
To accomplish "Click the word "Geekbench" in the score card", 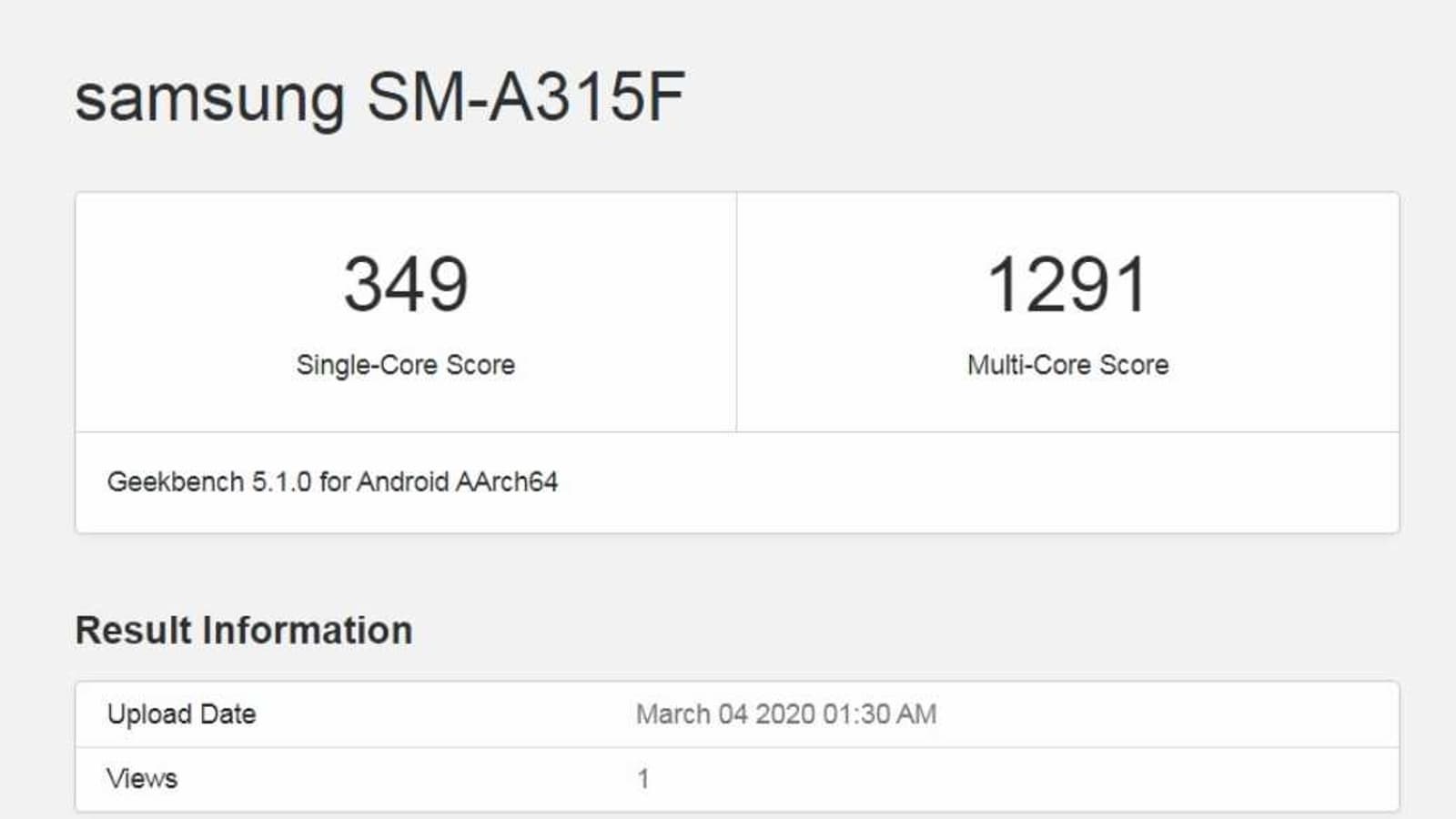I will [x=176, y=481].
